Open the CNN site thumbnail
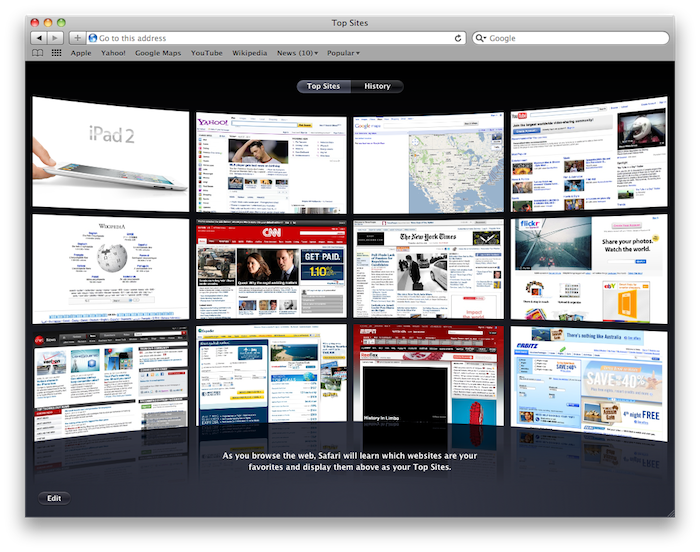700x552 pixels. click(271, 269)
